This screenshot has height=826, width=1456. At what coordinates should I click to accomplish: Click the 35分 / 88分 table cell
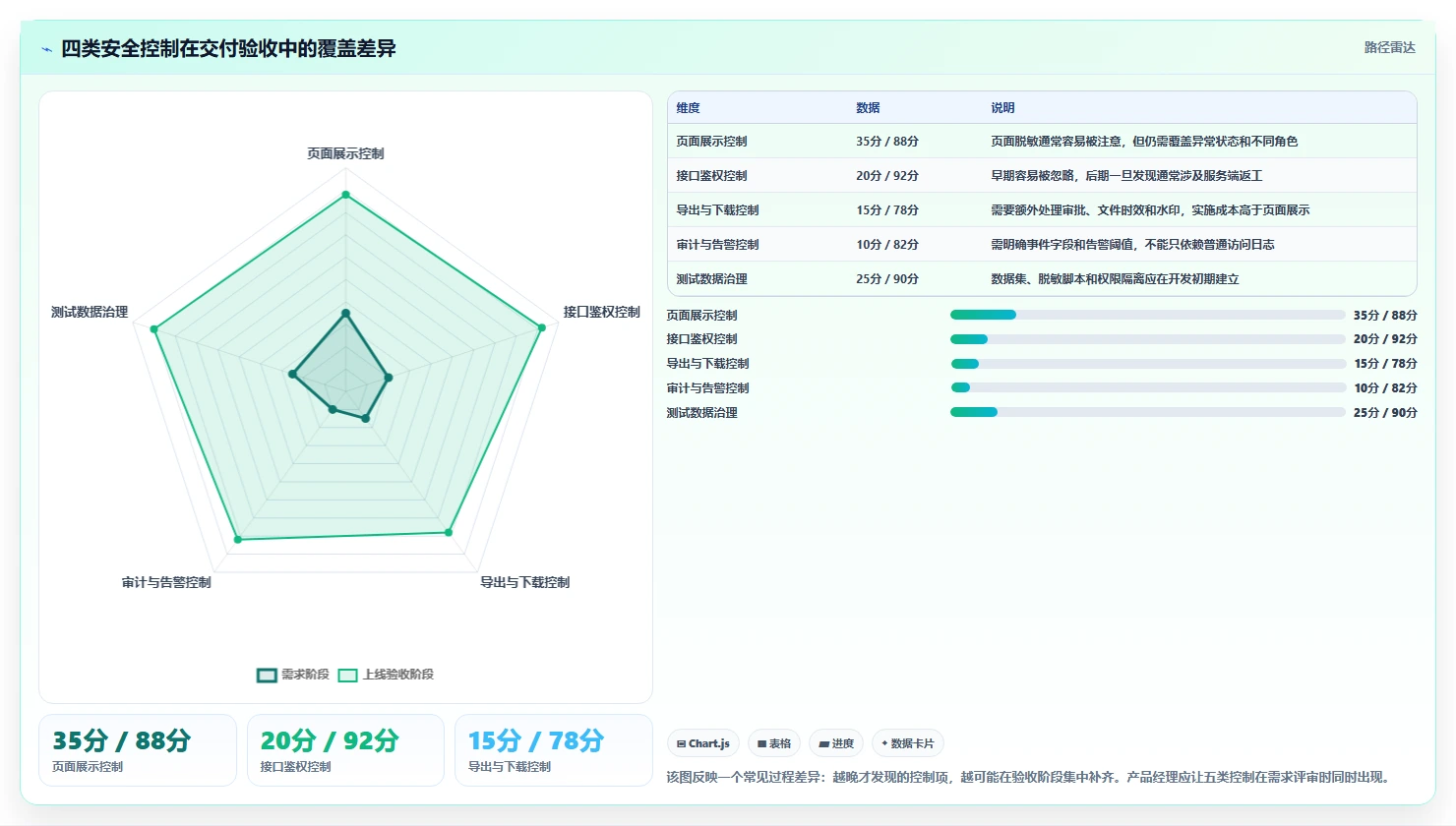[x=887, y=142]
